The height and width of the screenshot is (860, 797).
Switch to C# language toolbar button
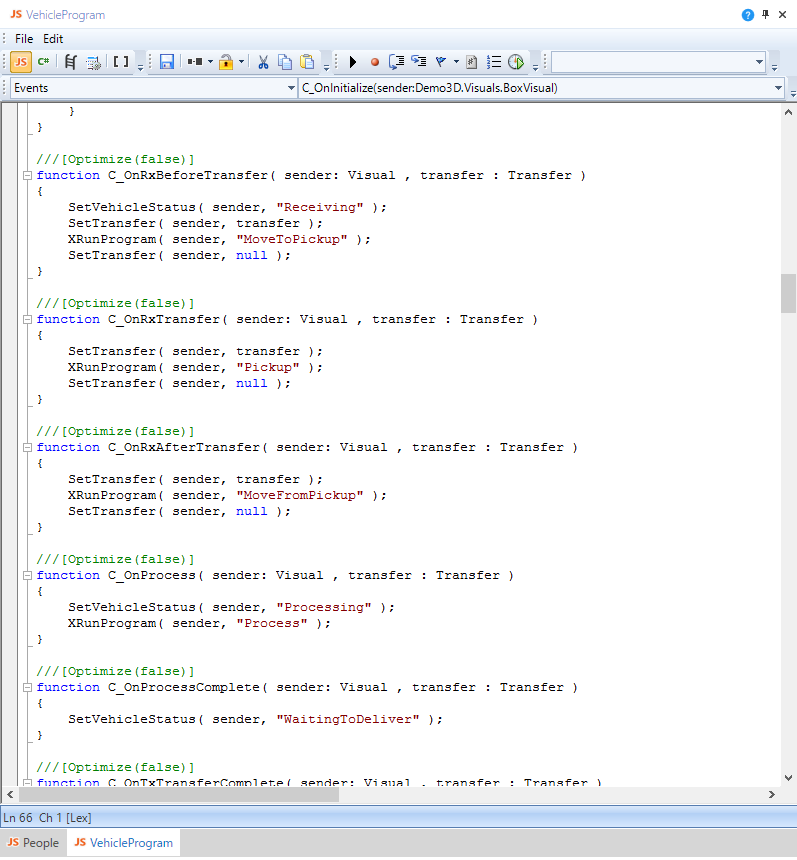(43, 62)
